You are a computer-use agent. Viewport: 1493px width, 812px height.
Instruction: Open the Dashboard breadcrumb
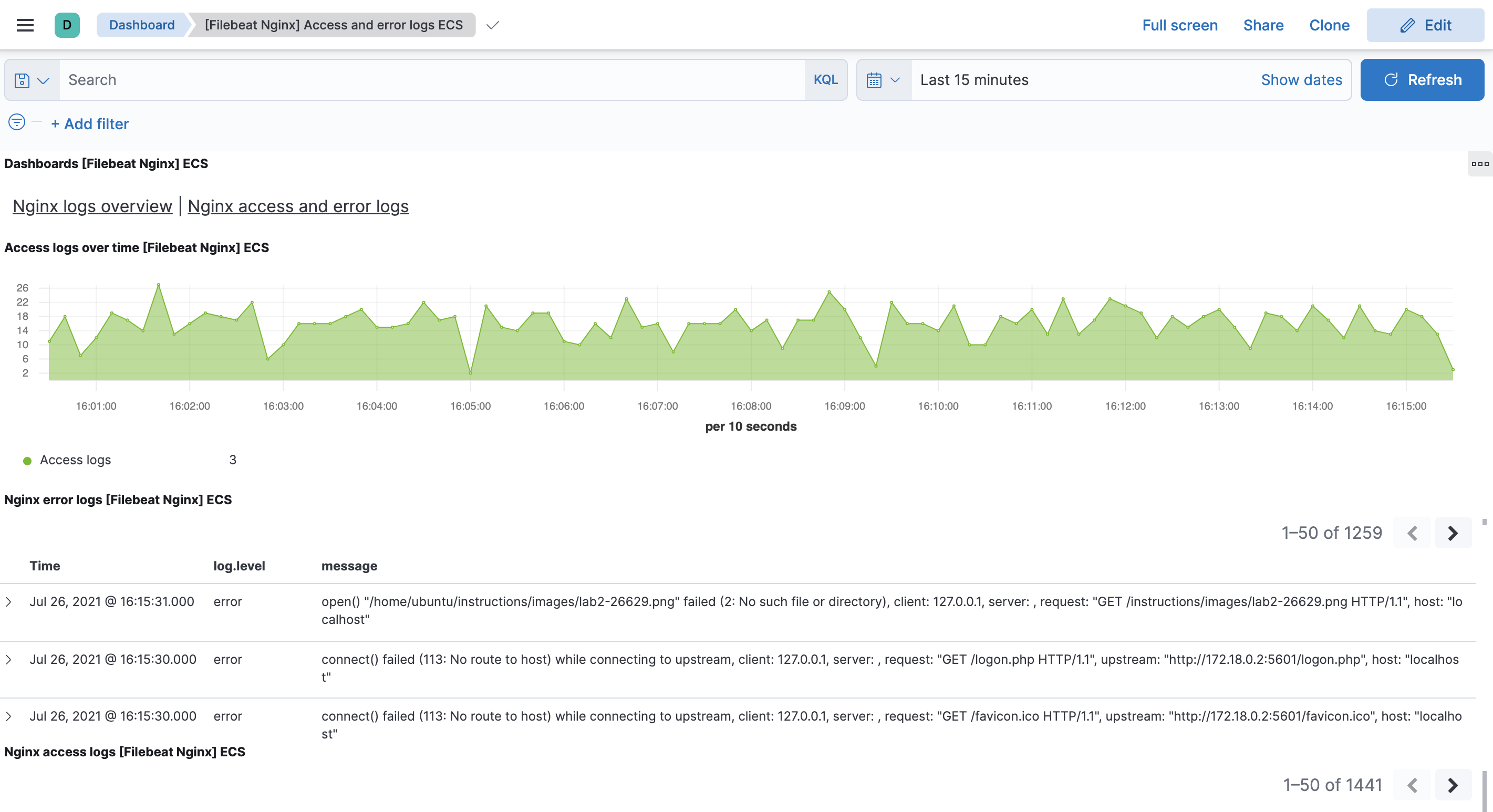pos(141,25)
